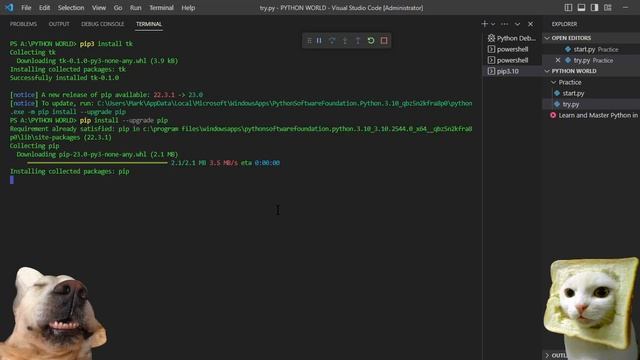Select the Python Debug terminal entry
The image size is (640, 360).
[x=512, y=38]
